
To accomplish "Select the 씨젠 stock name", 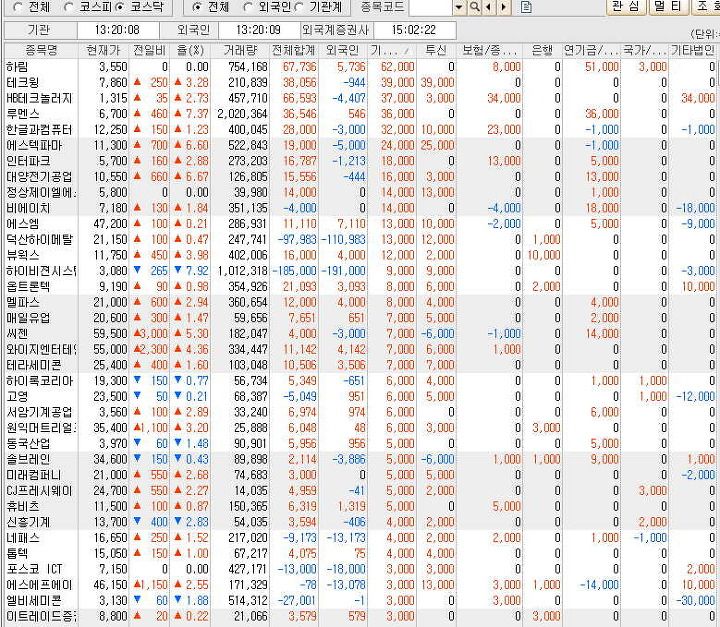I will 17,334.
